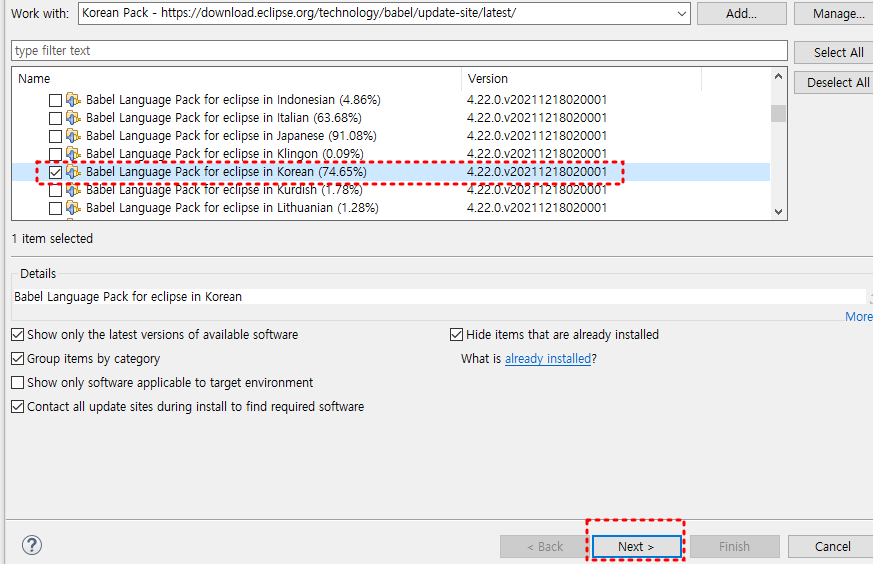Click the Klingon language pack feature icon
This screenshot has width=873, height=564.
click(x=73, y=153)
